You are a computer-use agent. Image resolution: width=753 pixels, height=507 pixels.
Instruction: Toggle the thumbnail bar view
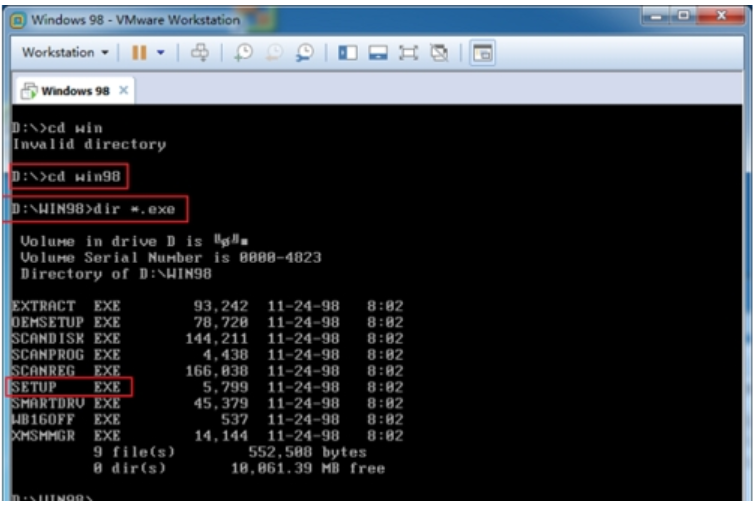coord(378,52)
